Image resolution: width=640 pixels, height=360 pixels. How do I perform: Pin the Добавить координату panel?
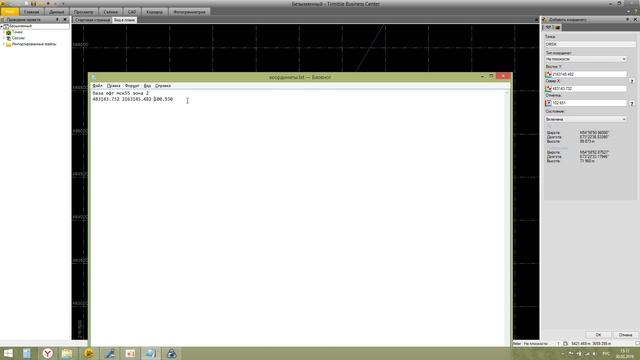[x=628, y=19]
